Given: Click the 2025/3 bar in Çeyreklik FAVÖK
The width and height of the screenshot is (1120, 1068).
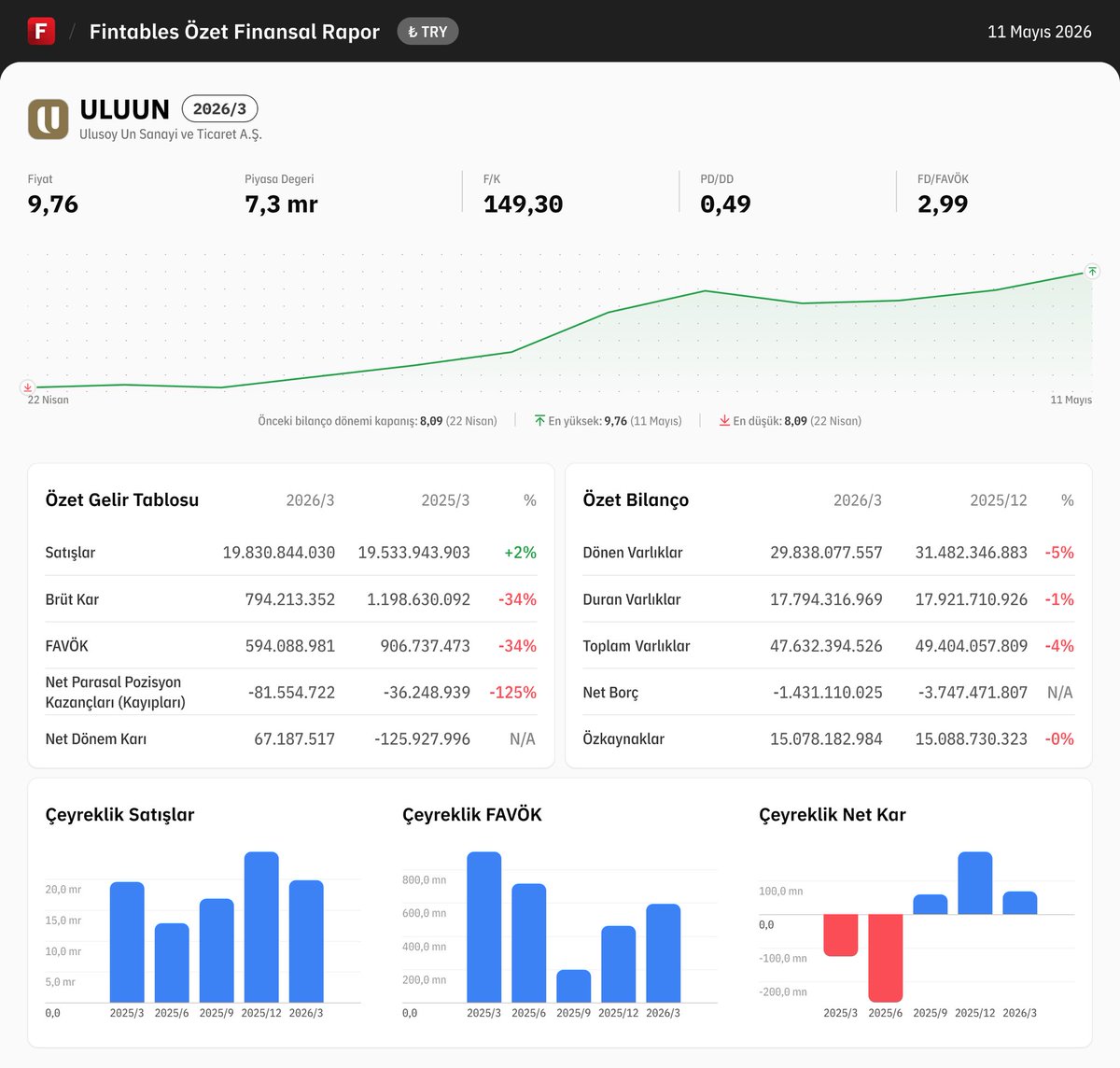Looking at the screenshot, I should click(484, 927).
